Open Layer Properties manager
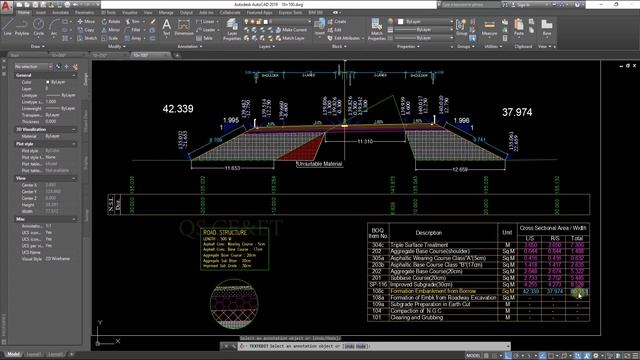640x360 pixels. pyautogui.click(x=232, y=29)
